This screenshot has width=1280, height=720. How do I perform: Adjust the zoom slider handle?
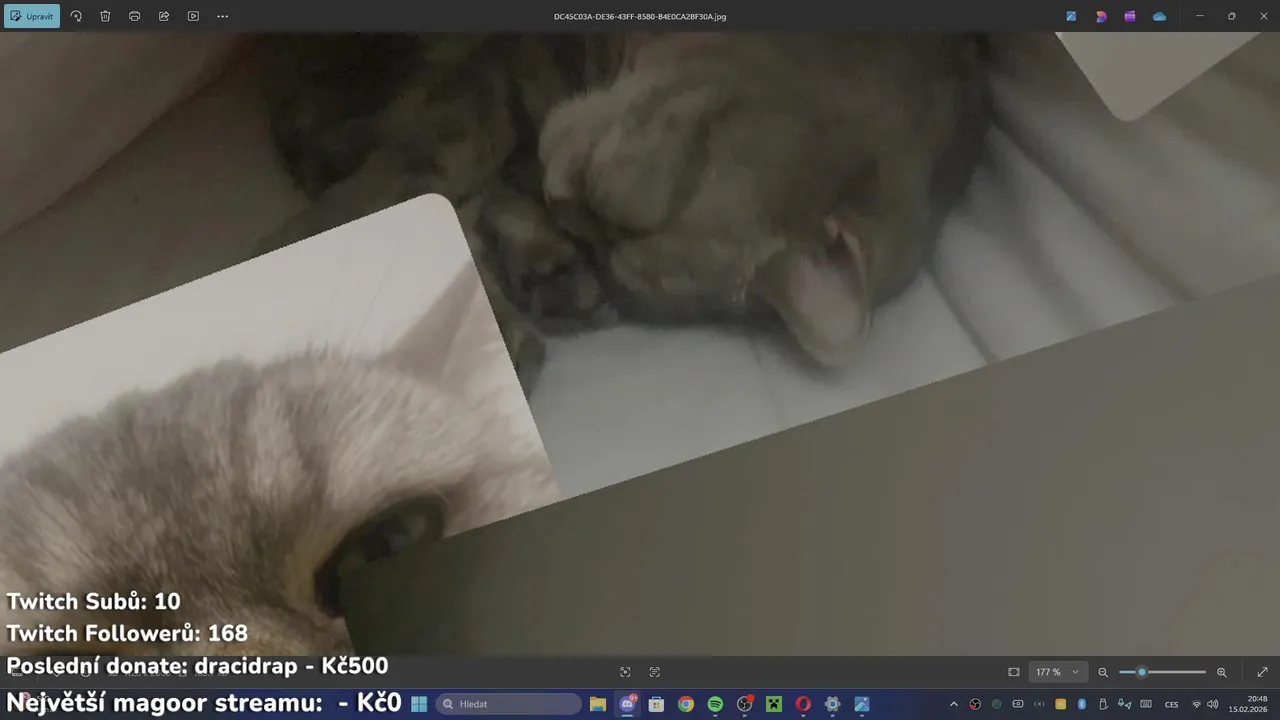[x=1141, y=672]
